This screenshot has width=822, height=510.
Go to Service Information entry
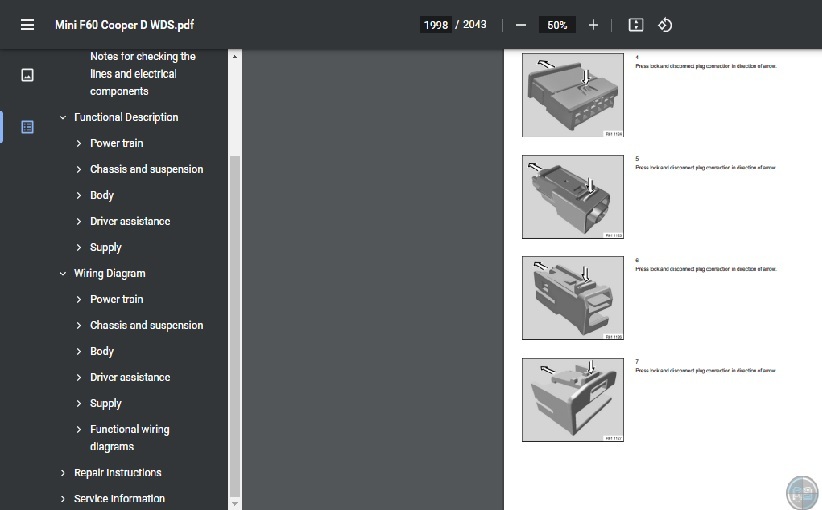119,498
